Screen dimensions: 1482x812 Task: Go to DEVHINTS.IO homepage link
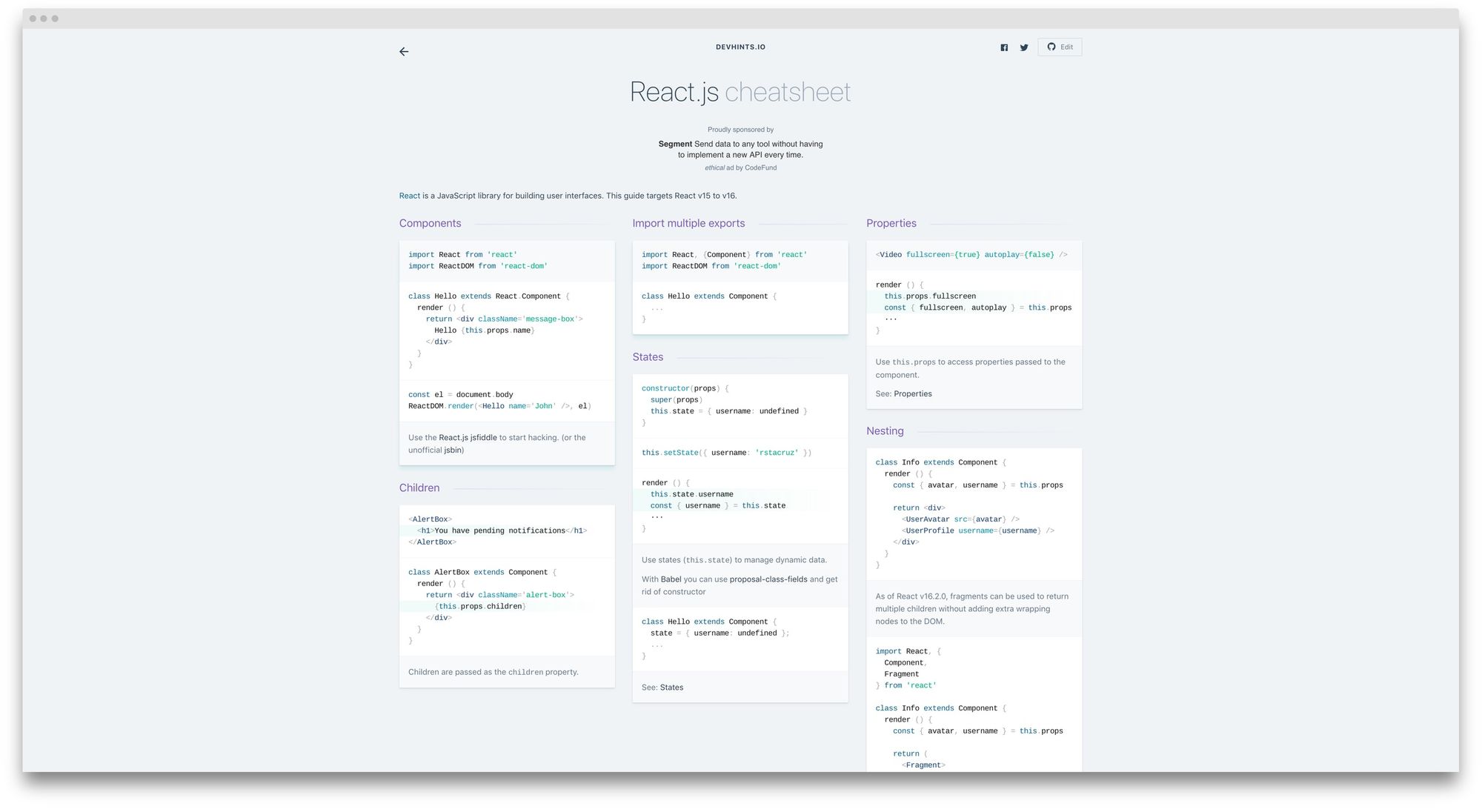[x=742, y=47]
